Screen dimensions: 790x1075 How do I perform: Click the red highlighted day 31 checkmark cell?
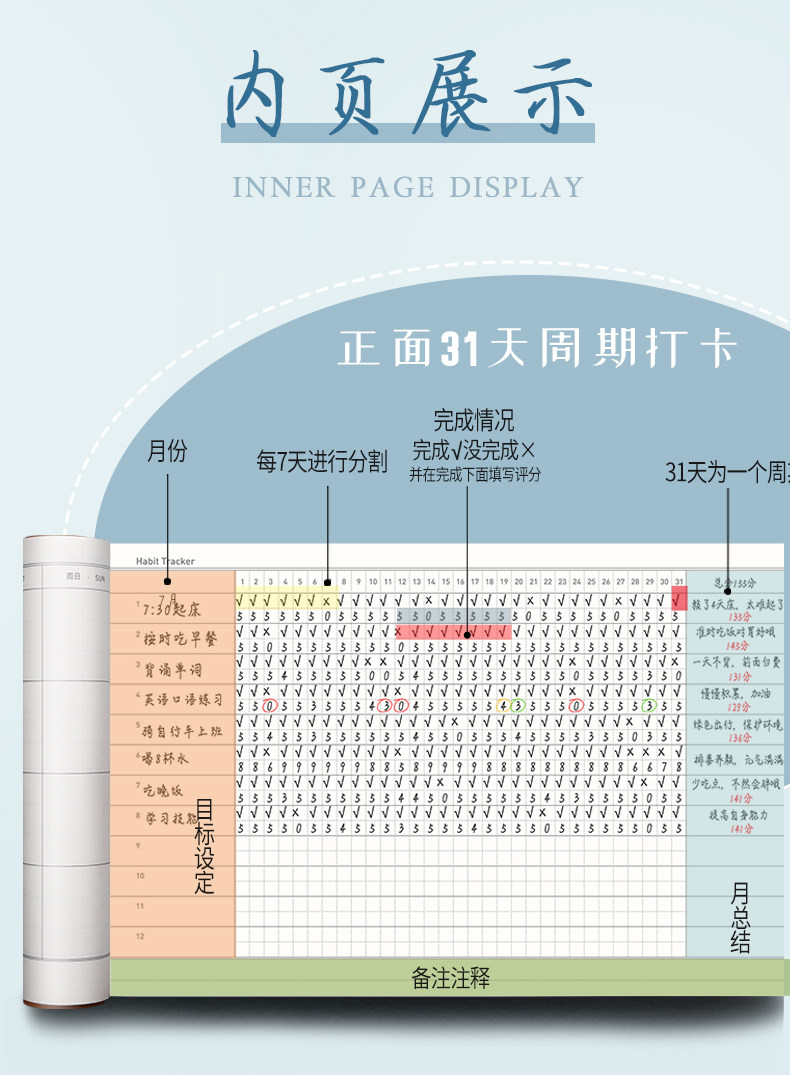click(x=679, y=599)
